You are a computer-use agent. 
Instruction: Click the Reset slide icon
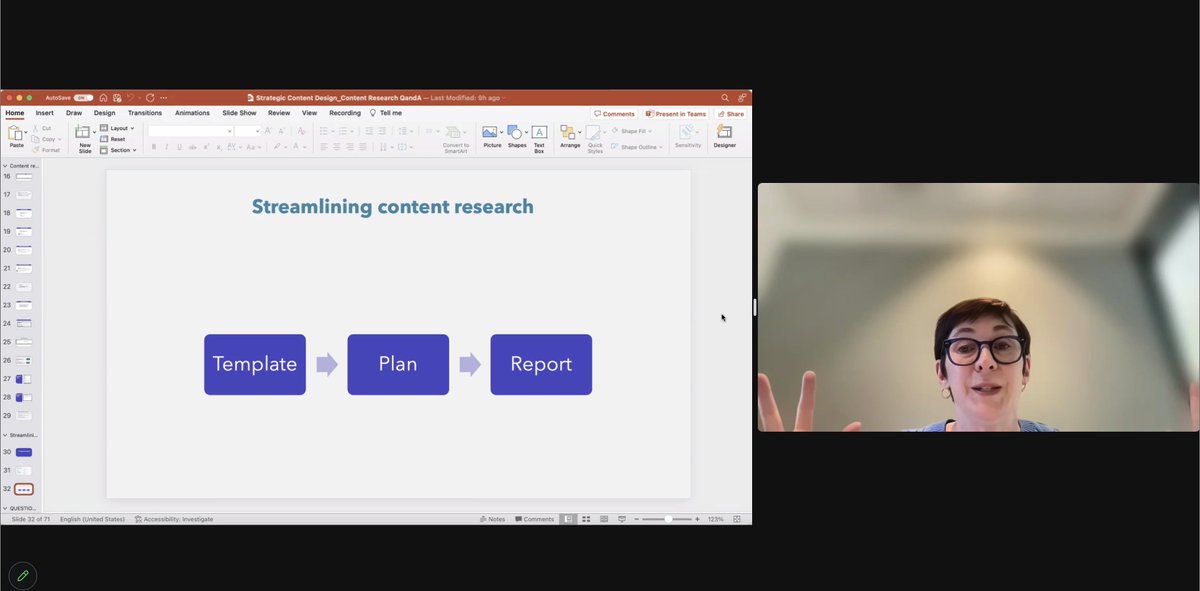point(104,139)
